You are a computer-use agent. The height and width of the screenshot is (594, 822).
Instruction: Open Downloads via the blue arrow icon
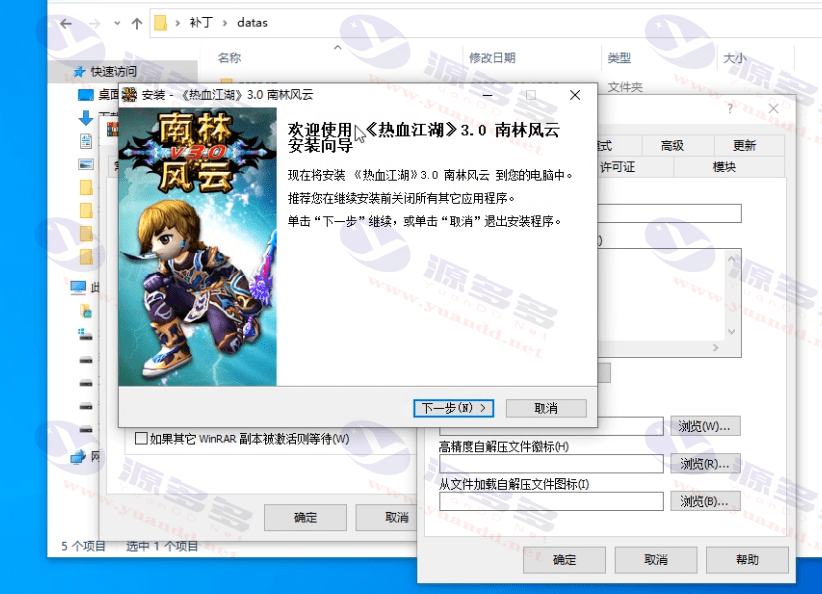click(x=86, y=118)
